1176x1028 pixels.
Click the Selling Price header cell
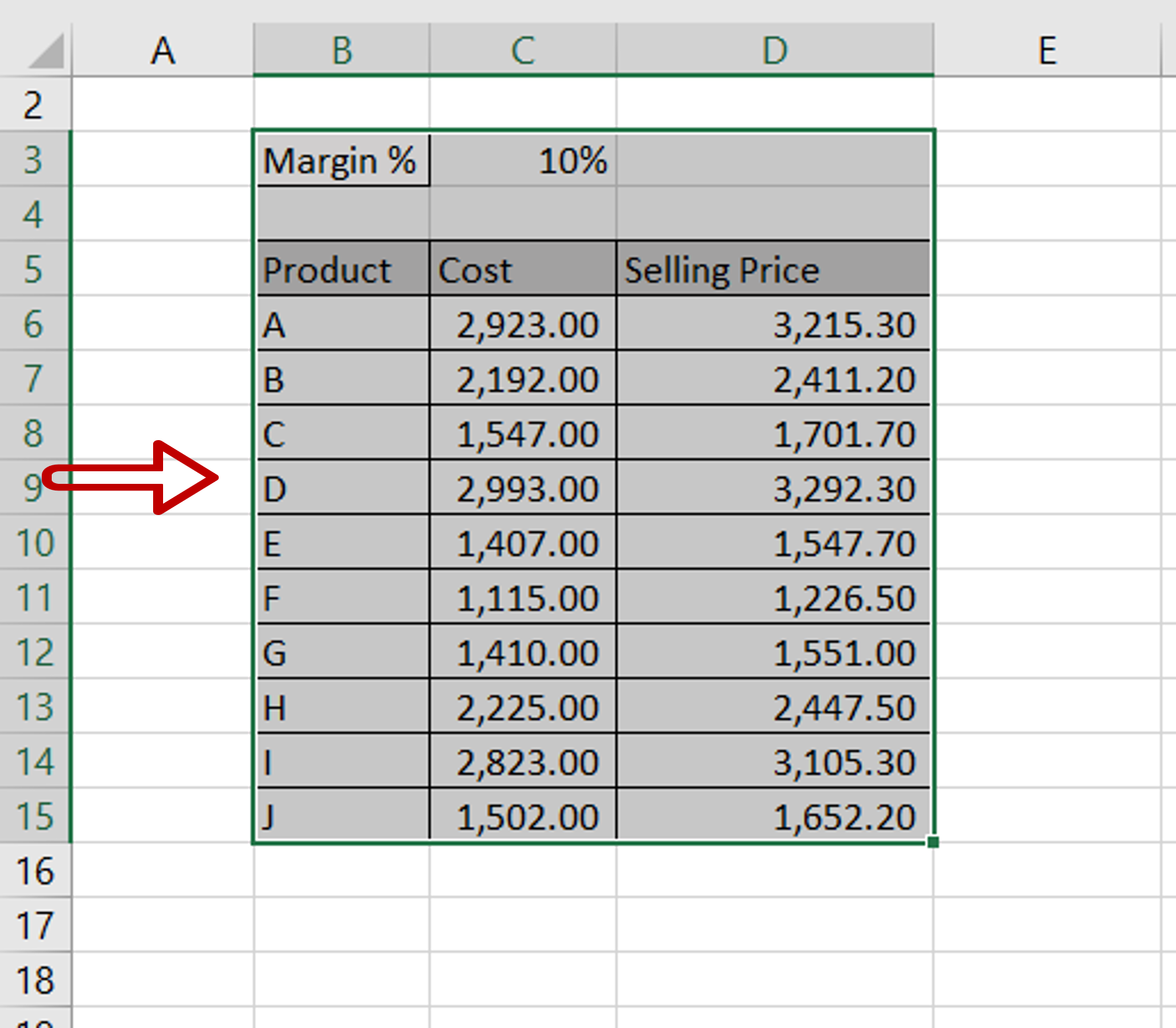pyautogui.click(x=774, y=268)
